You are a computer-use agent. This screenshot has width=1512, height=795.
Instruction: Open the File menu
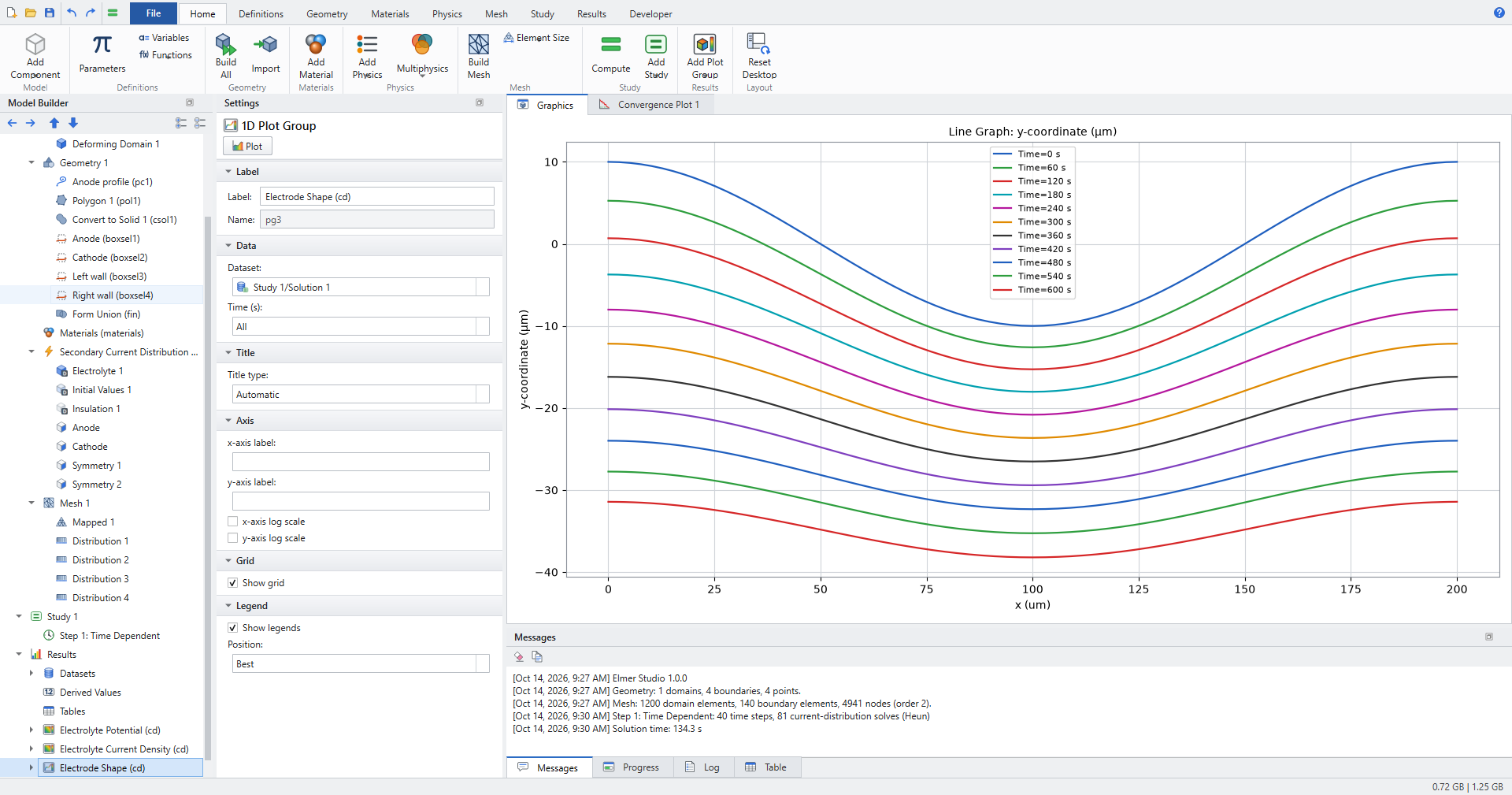tap(154, 13)
